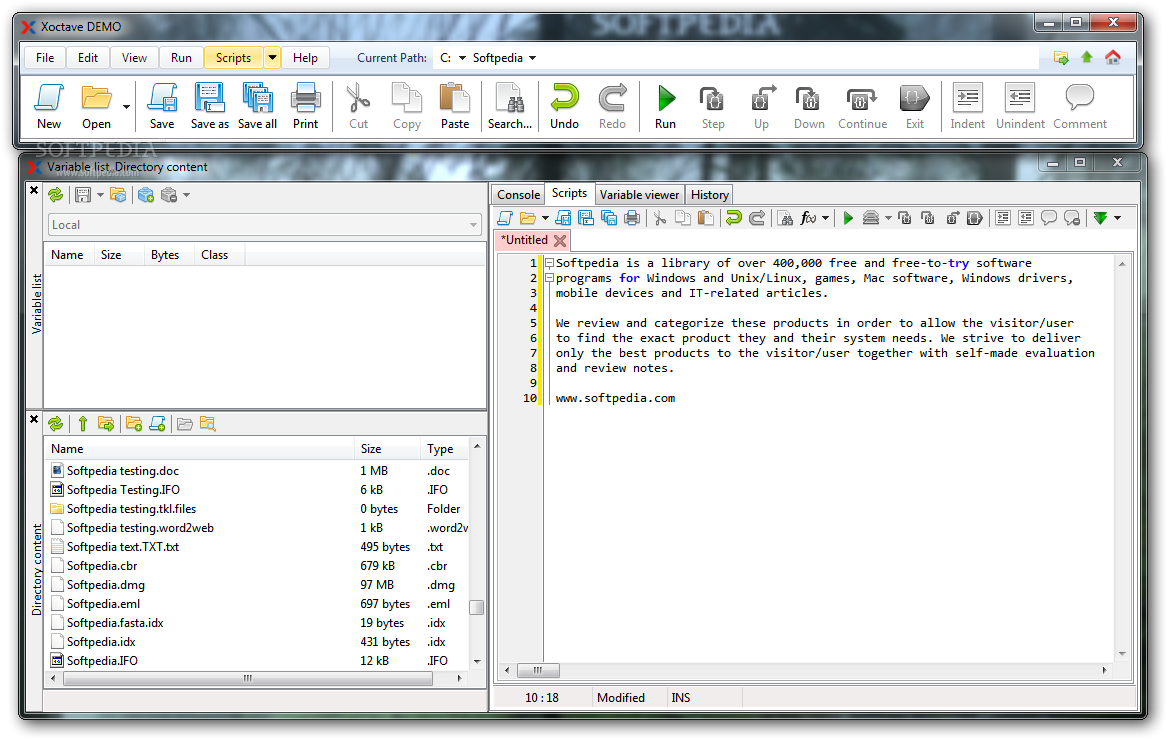Click the function f(x) icon in Scripts toolbar
Image resolution: width=1168 pixels, height=740 pixels.
click(x=808, y=218)
